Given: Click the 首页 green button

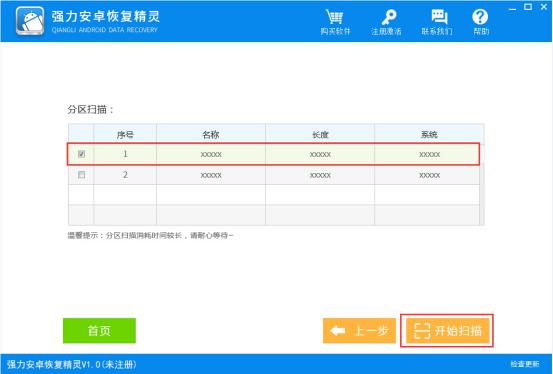Looking at the screenshot, I should 99,331.
